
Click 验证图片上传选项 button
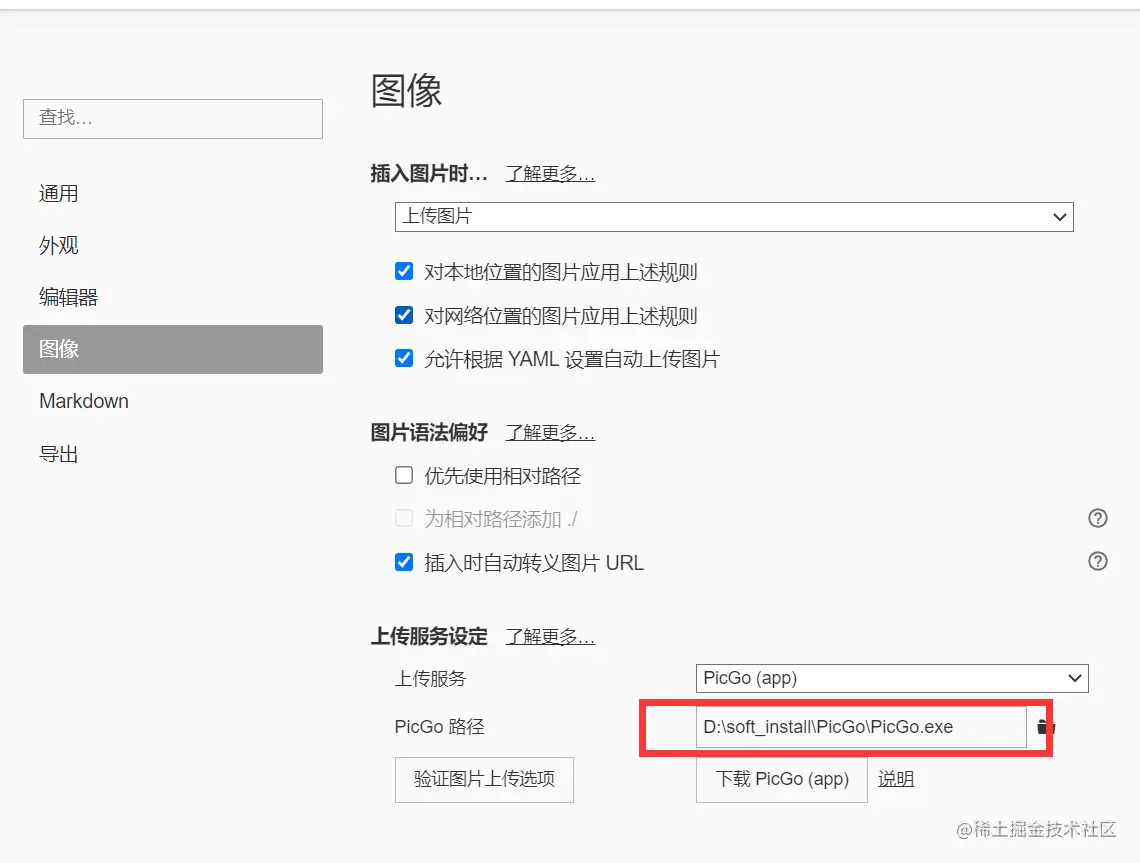coord(484,779)
